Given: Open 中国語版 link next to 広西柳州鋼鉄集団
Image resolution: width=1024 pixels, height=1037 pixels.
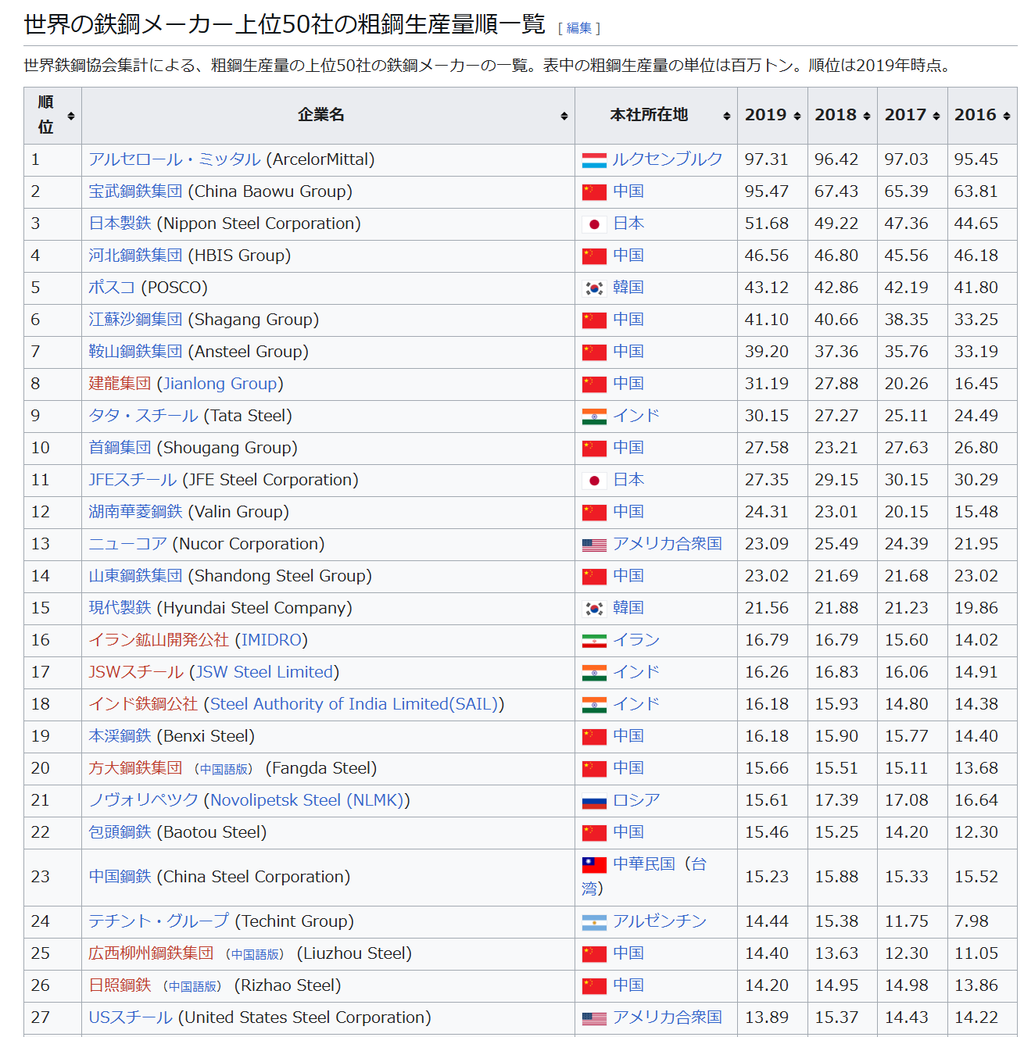Looking at the screenshot, I should click(255, 955).
